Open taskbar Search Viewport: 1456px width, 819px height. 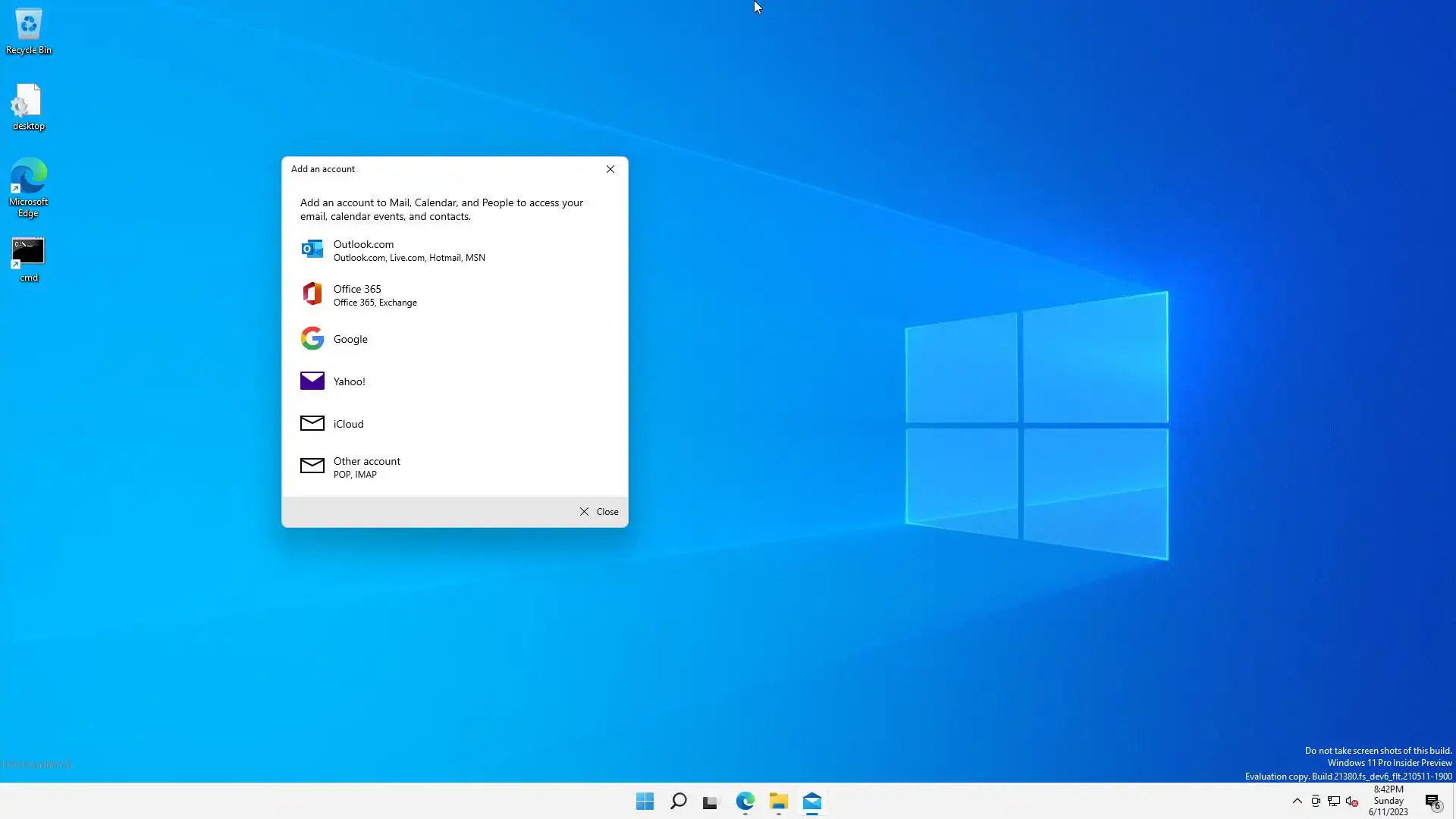pos(678,802)
